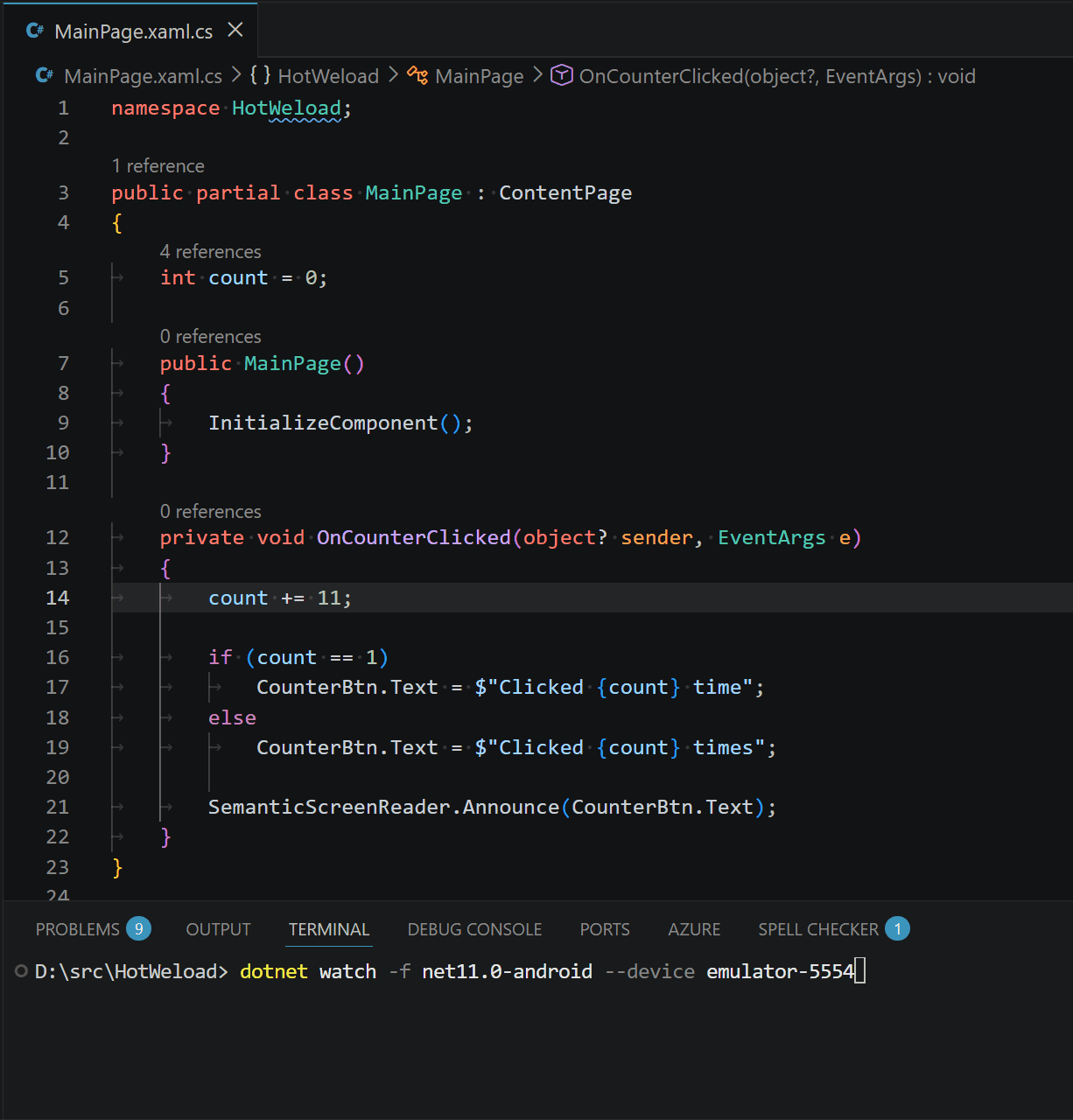
Task: Open MainPage class breadcrumb
Action: 479,76
